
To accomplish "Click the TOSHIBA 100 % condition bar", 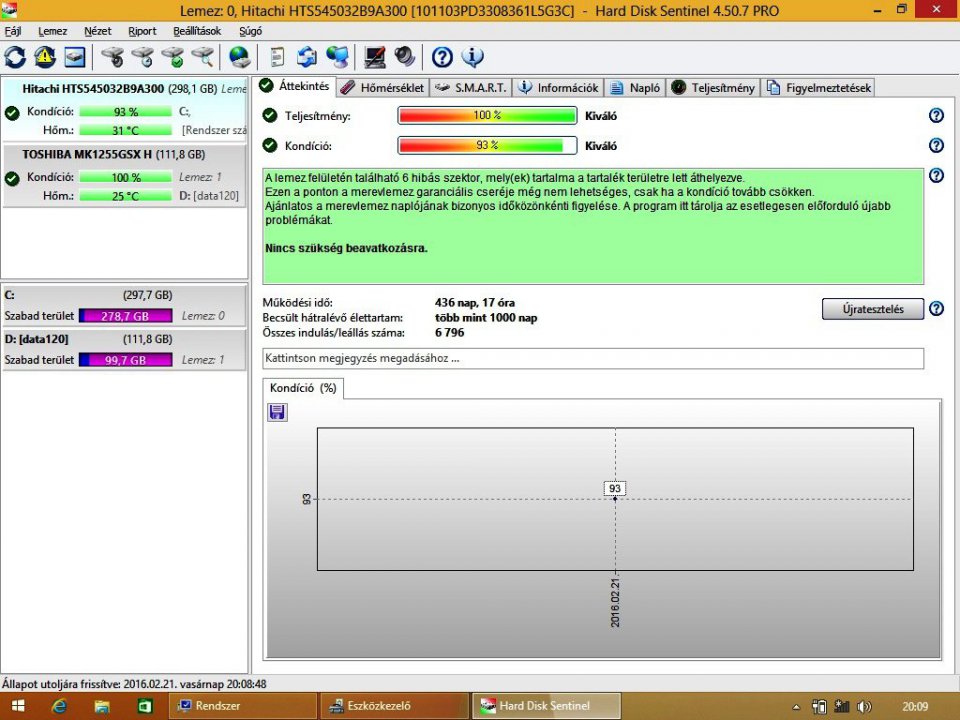I will (x=126, y=178).
